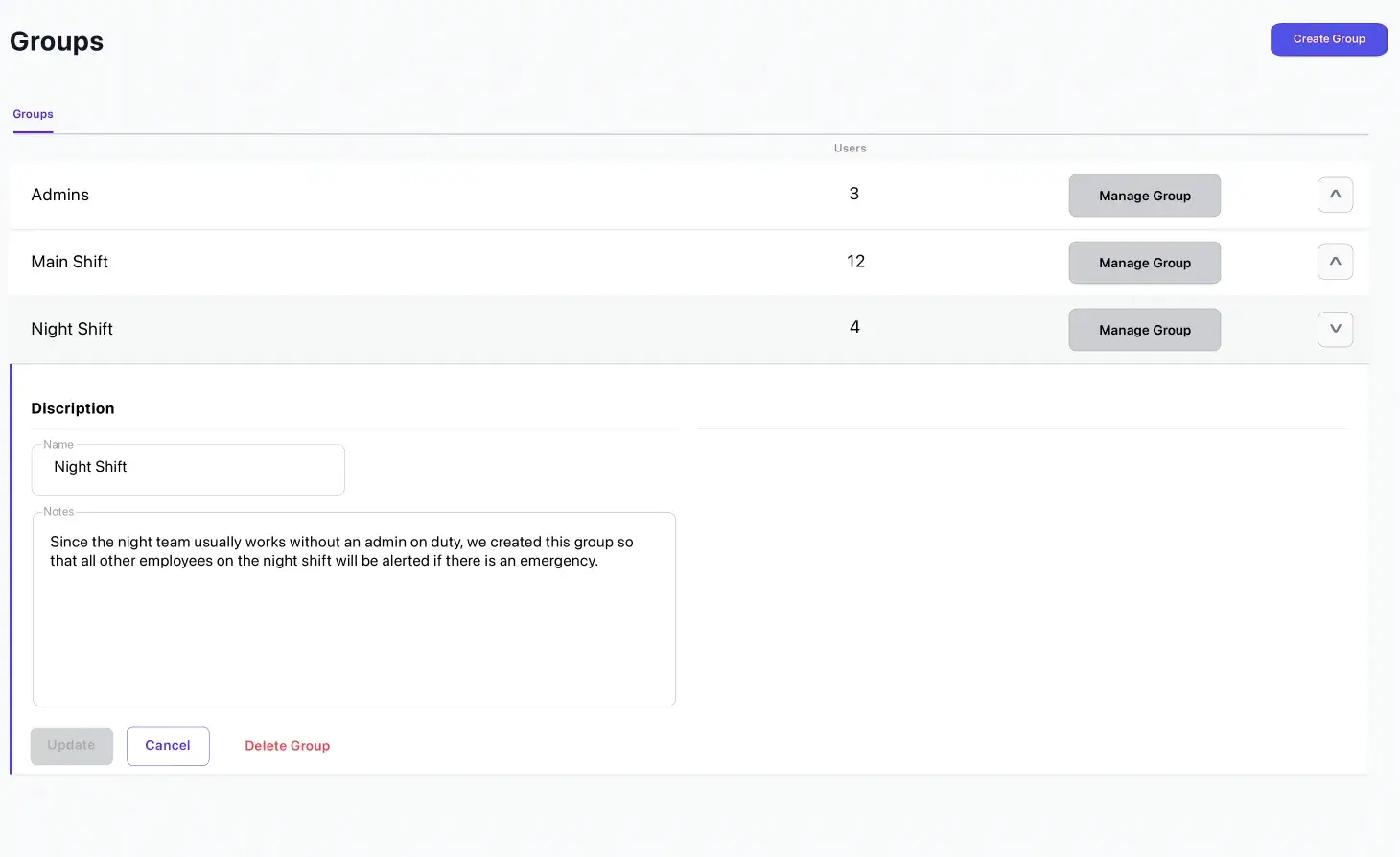The width and height of the screenshot is (1400, 857).
Task: Click the Create Group button
Action: (1328, 39)
